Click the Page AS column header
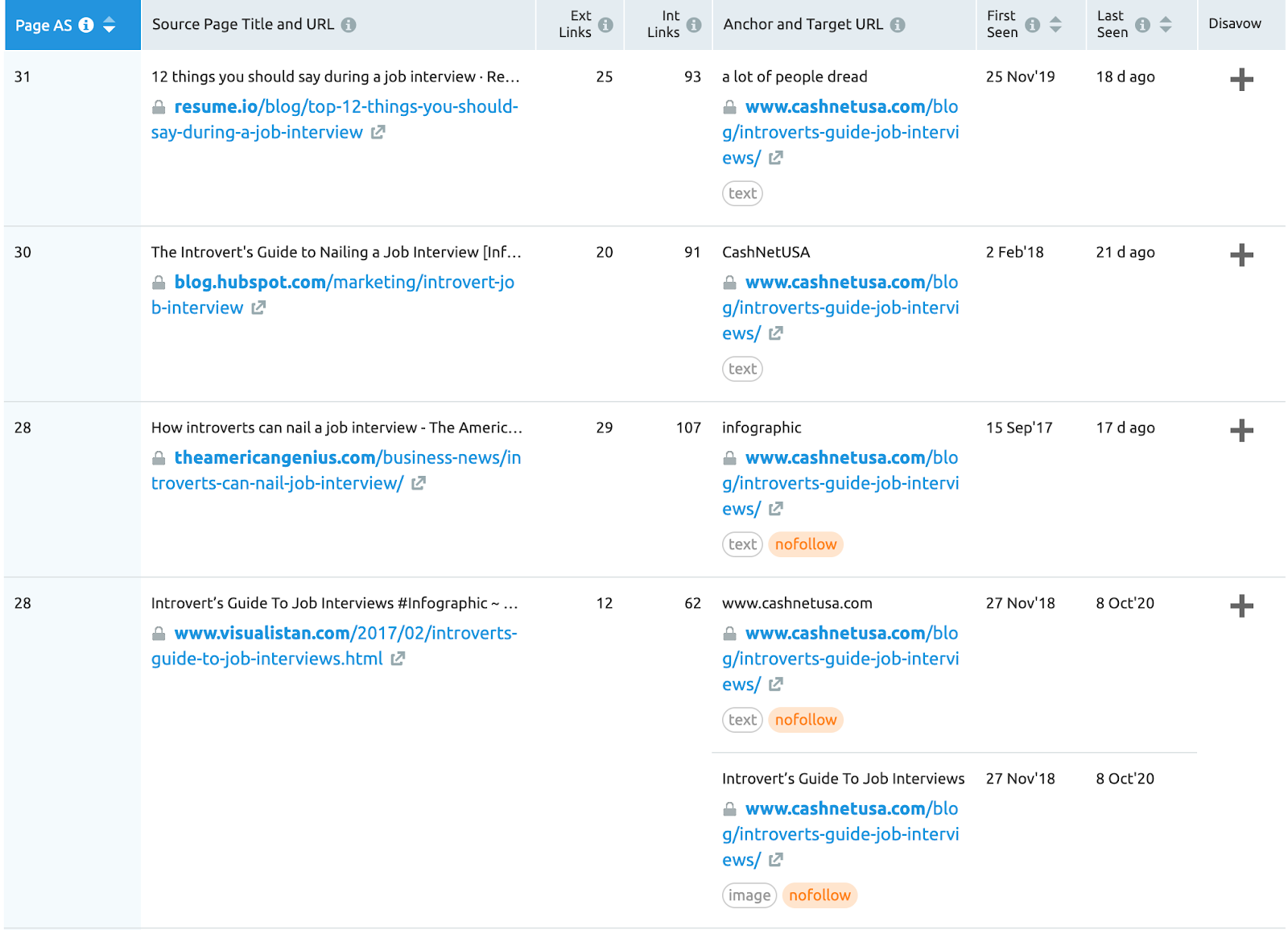 pyautogui.click(x=43, y=25)
